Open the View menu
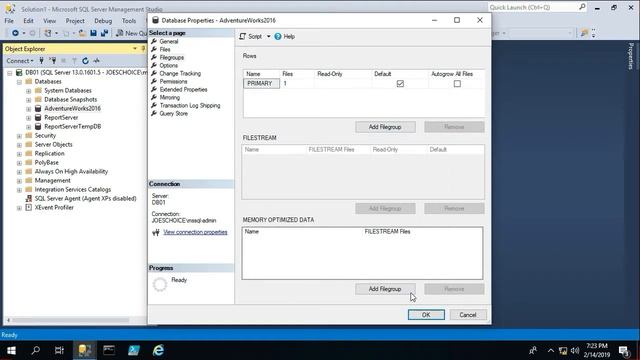This screenshot has width=640, height=360. click(x=49, y=21)
